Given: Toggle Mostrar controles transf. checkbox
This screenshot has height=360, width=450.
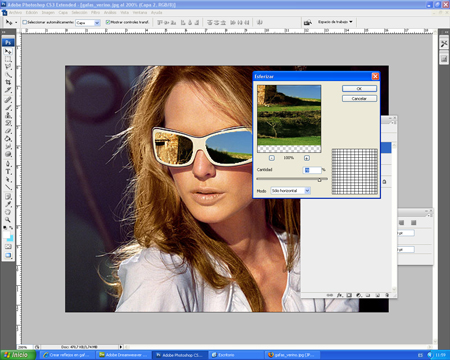Looking at the screenshot, I should tap(108, 22).
